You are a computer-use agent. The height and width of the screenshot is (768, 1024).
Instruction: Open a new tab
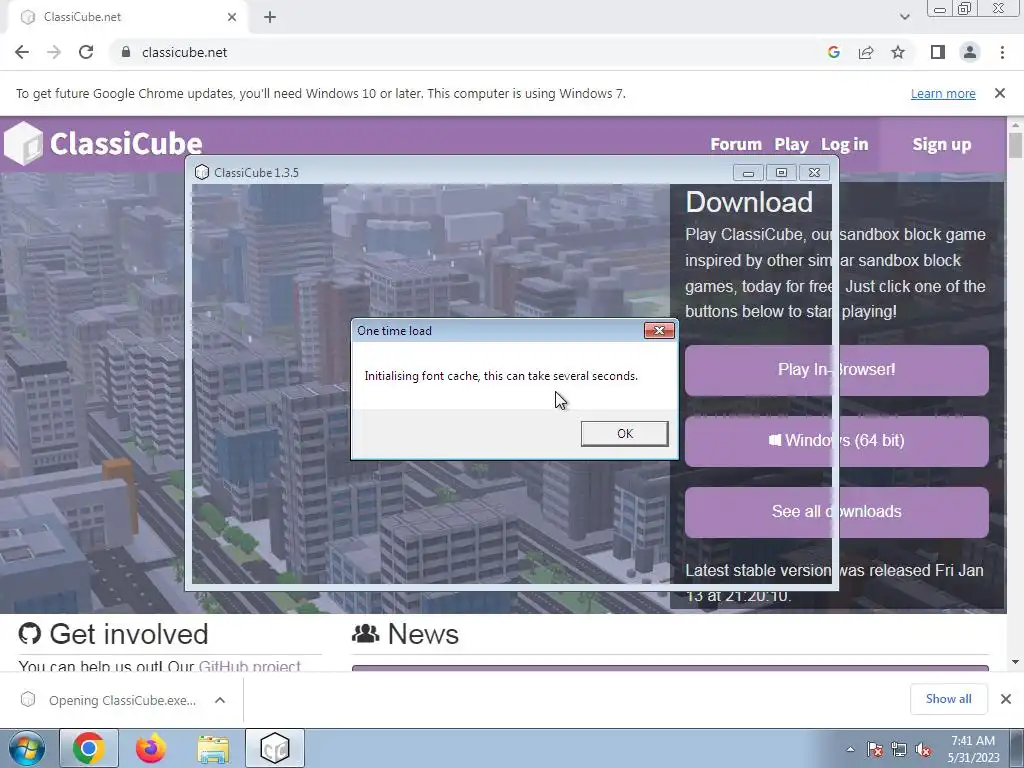point(270,17)
